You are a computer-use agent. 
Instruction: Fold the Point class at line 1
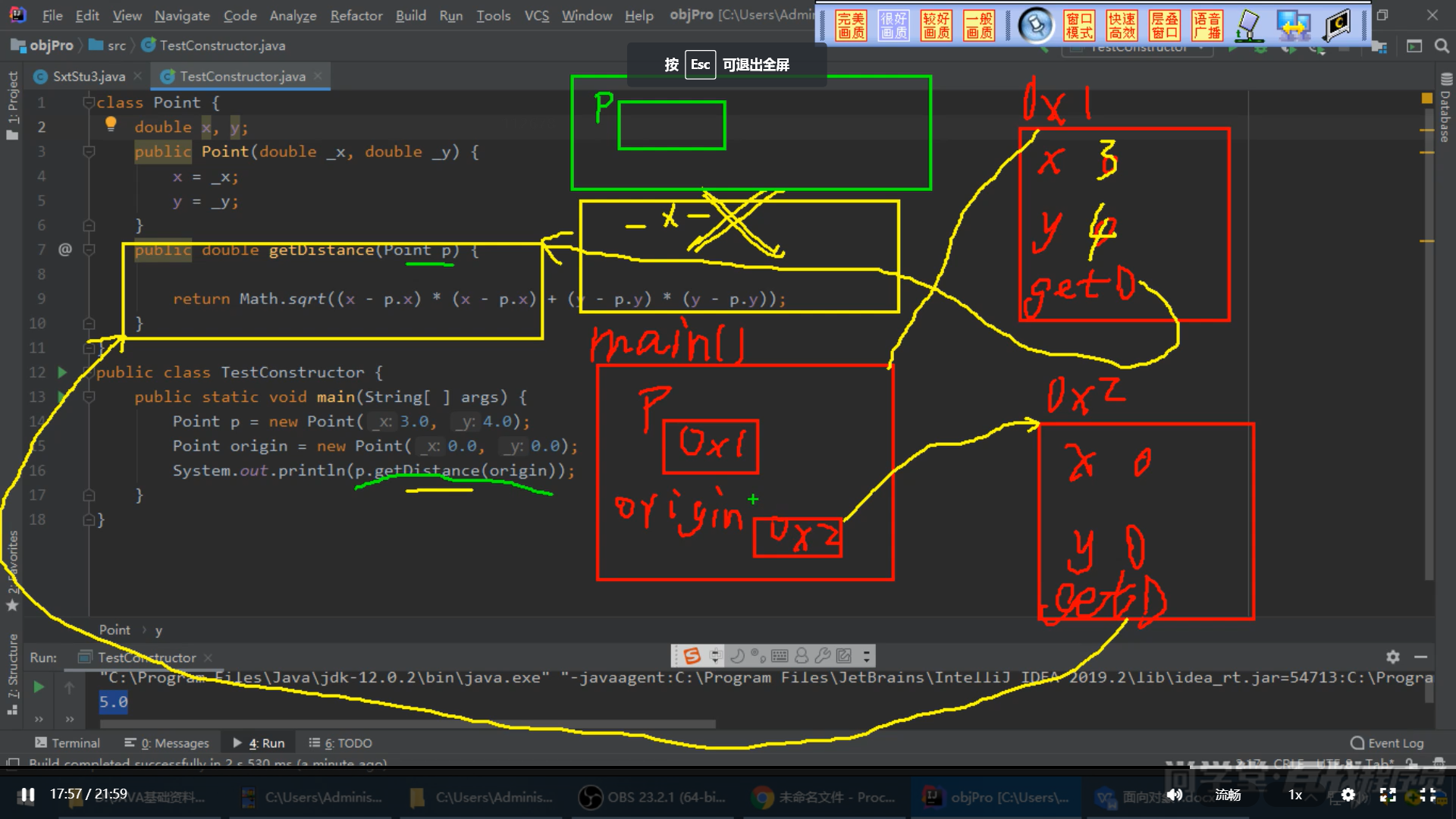pyautogui.click(x=89, y=102)
